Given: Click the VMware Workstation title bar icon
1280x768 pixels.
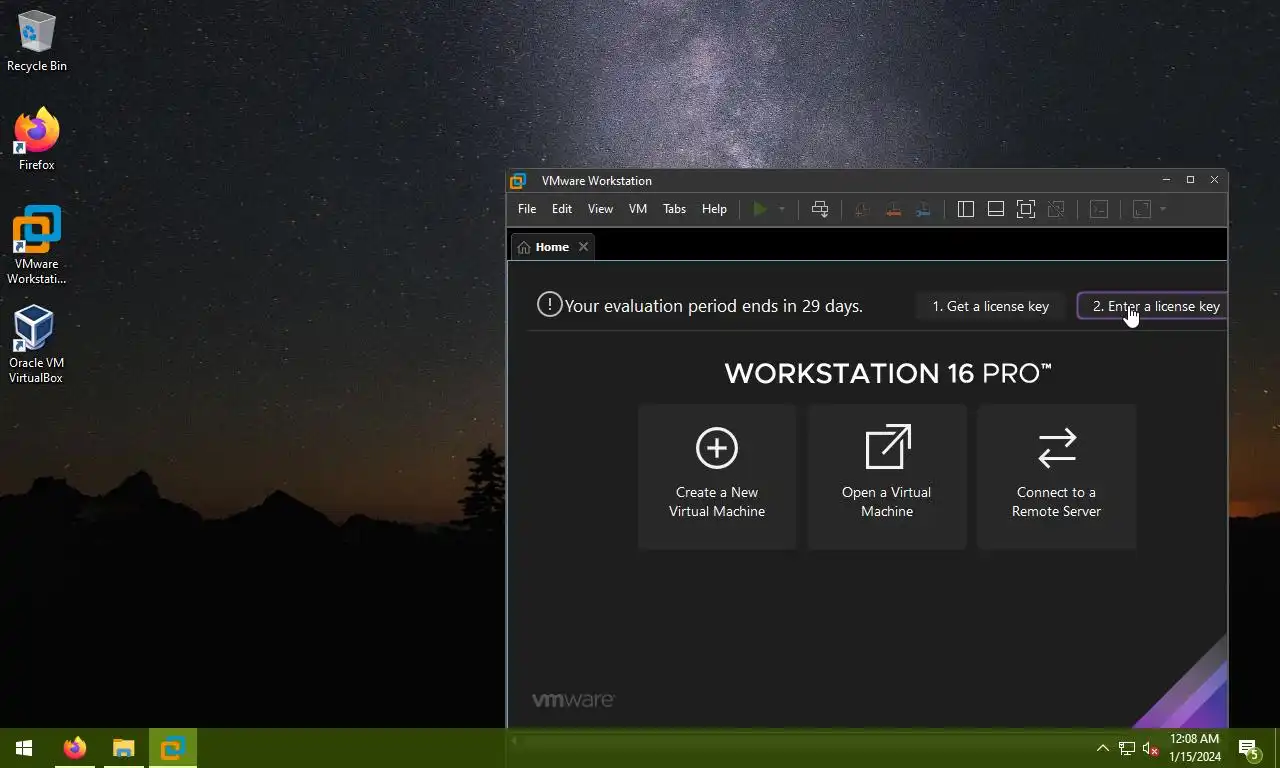Looking at the screenshot, I should pos(518,181).
